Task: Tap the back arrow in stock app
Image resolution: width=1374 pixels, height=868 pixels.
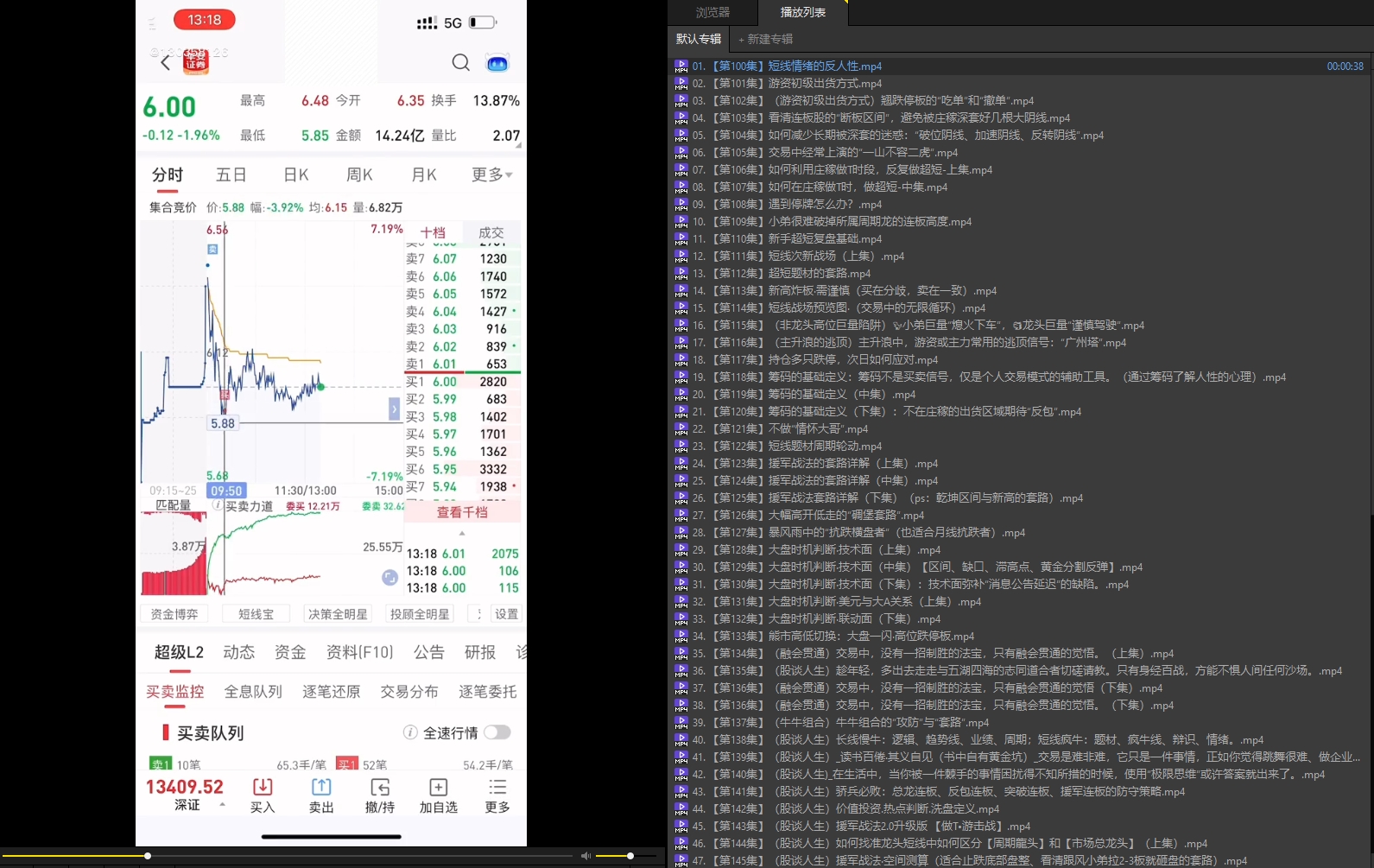Action: (x=165, y=62)
